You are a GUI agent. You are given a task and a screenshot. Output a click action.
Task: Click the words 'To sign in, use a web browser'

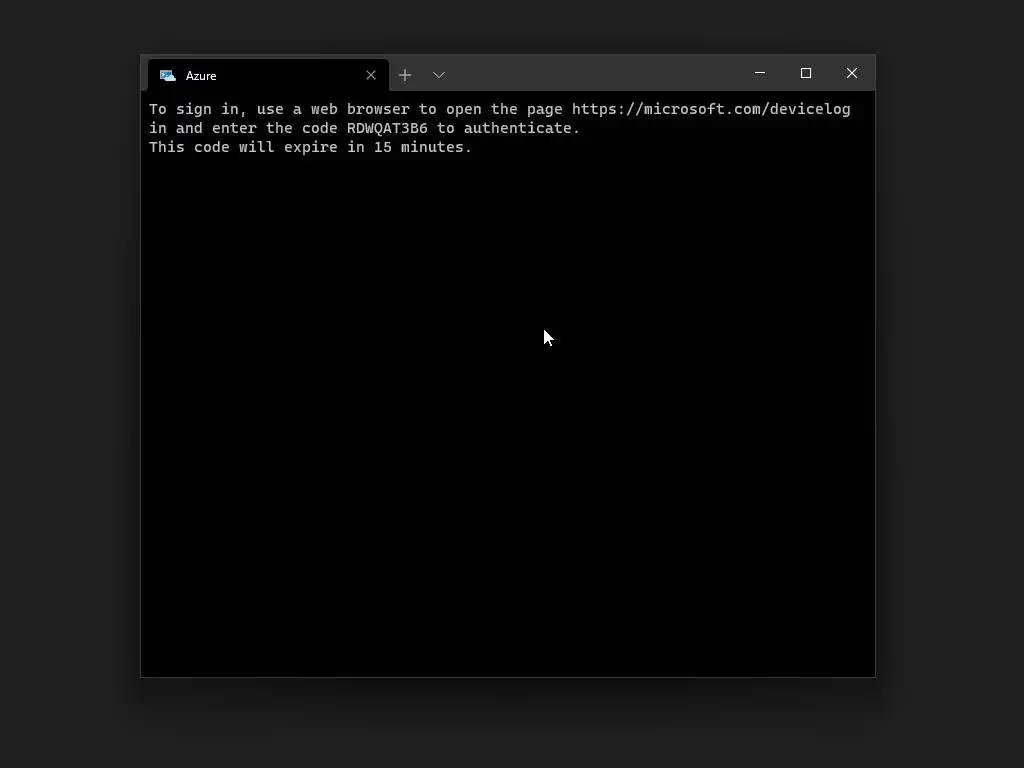click(x=279, y=109)
